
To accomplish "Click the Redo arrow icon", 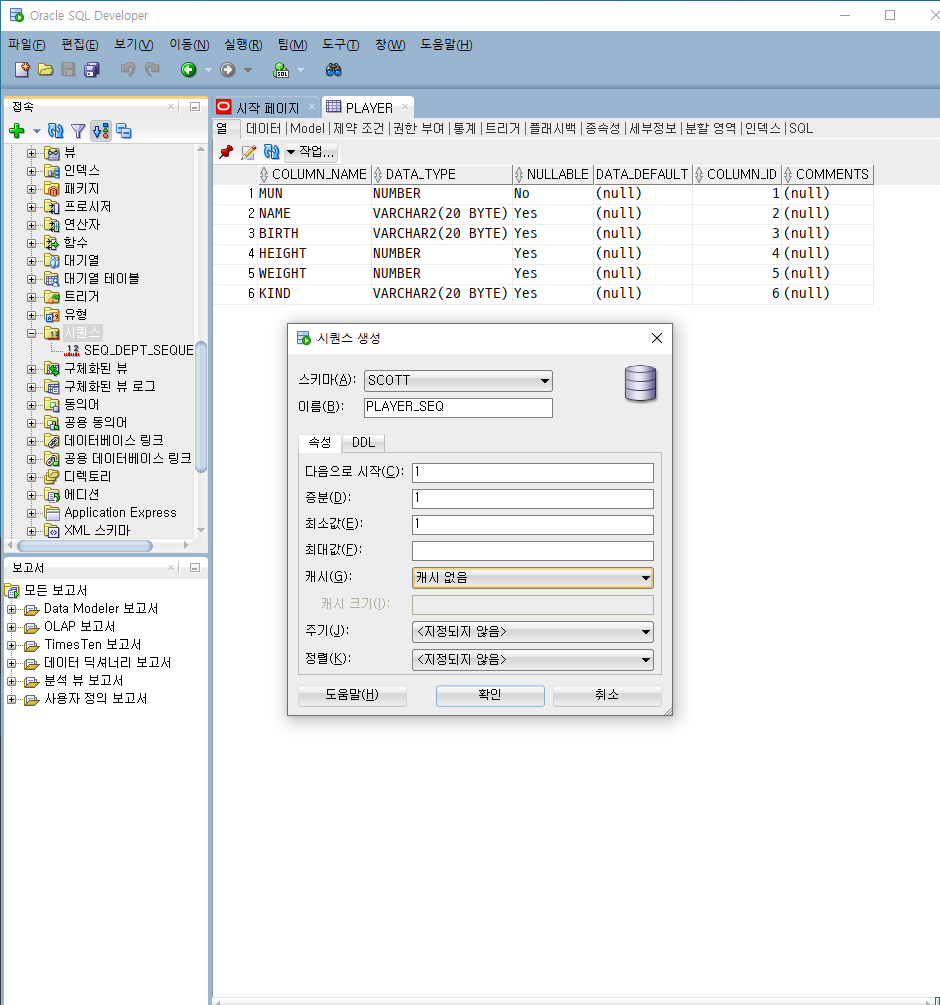I will click(x=152, y=69).
